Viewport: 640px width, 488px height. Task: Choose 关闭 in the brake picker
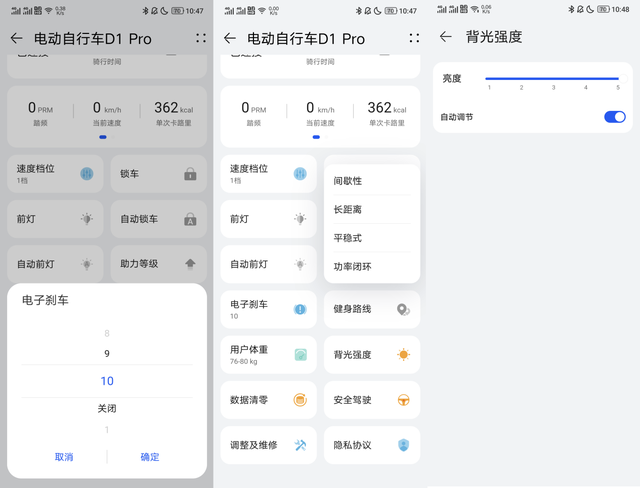tap(107, 408)
